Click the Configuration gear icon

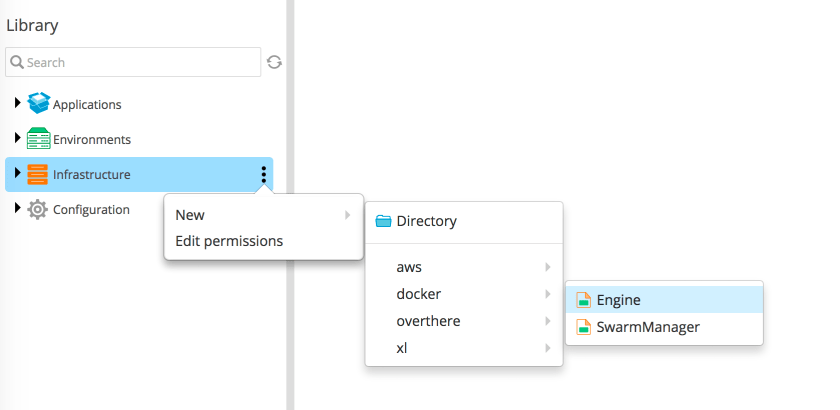coord(38,209)
